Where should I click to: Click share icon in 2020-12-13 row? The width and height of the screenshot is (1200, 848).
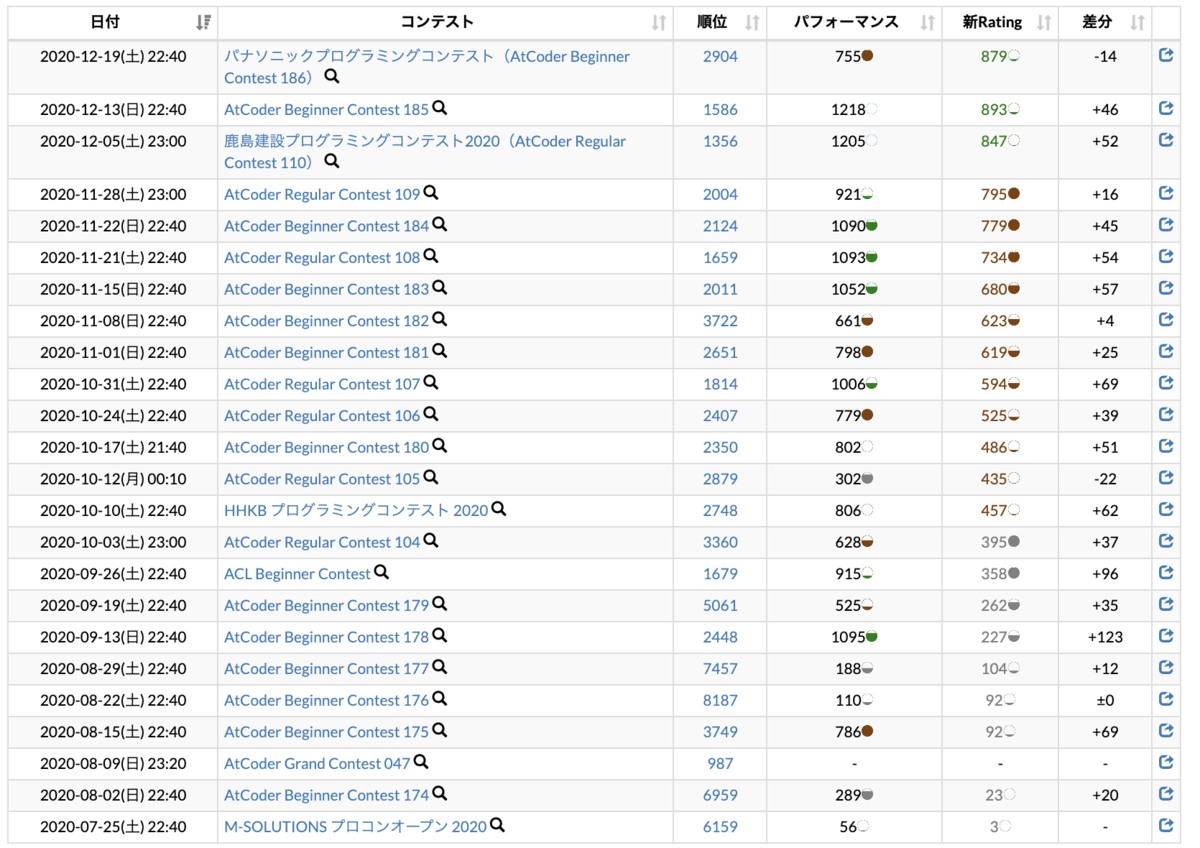click(x=1165, y=108)
